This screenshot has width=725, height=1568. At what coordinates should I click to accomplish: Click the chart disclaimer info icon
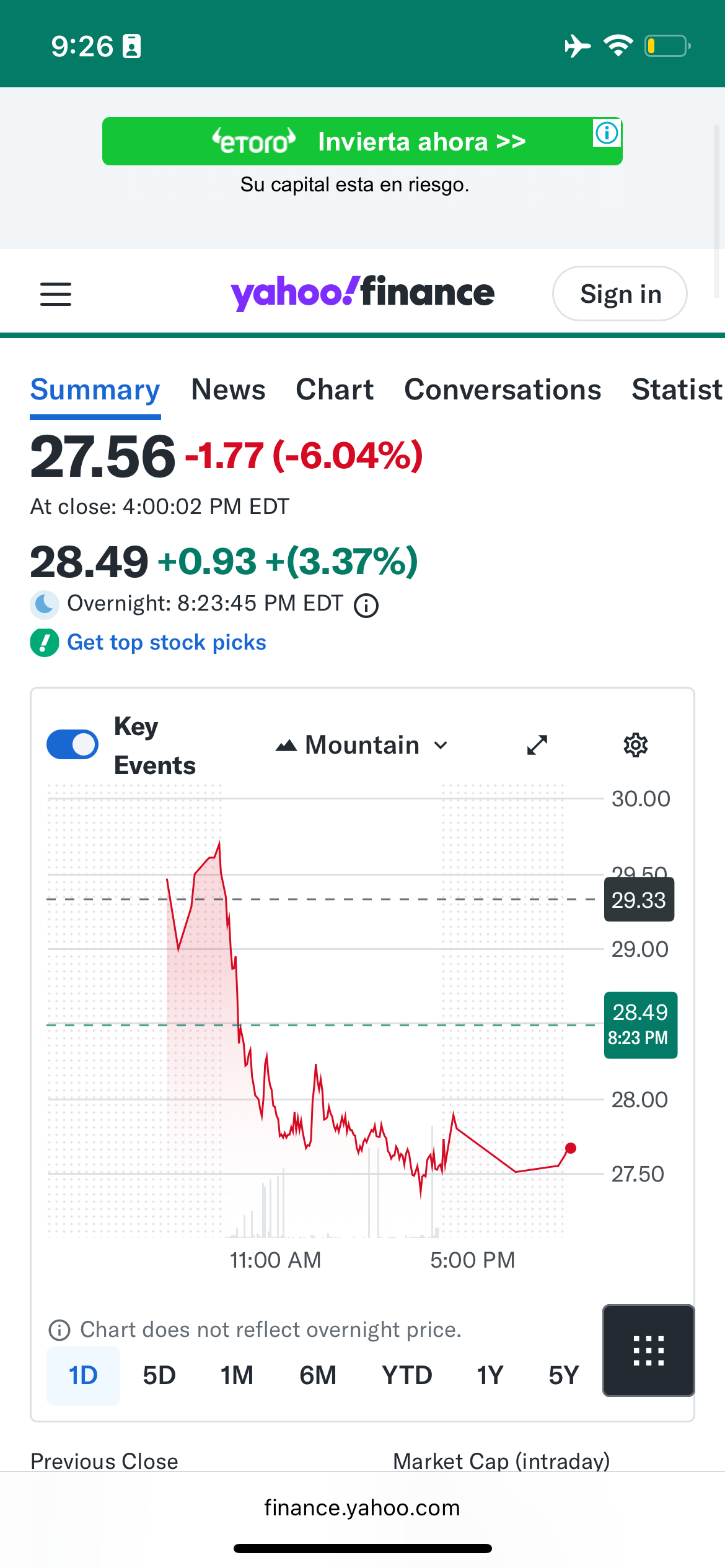pos(59,1330)
